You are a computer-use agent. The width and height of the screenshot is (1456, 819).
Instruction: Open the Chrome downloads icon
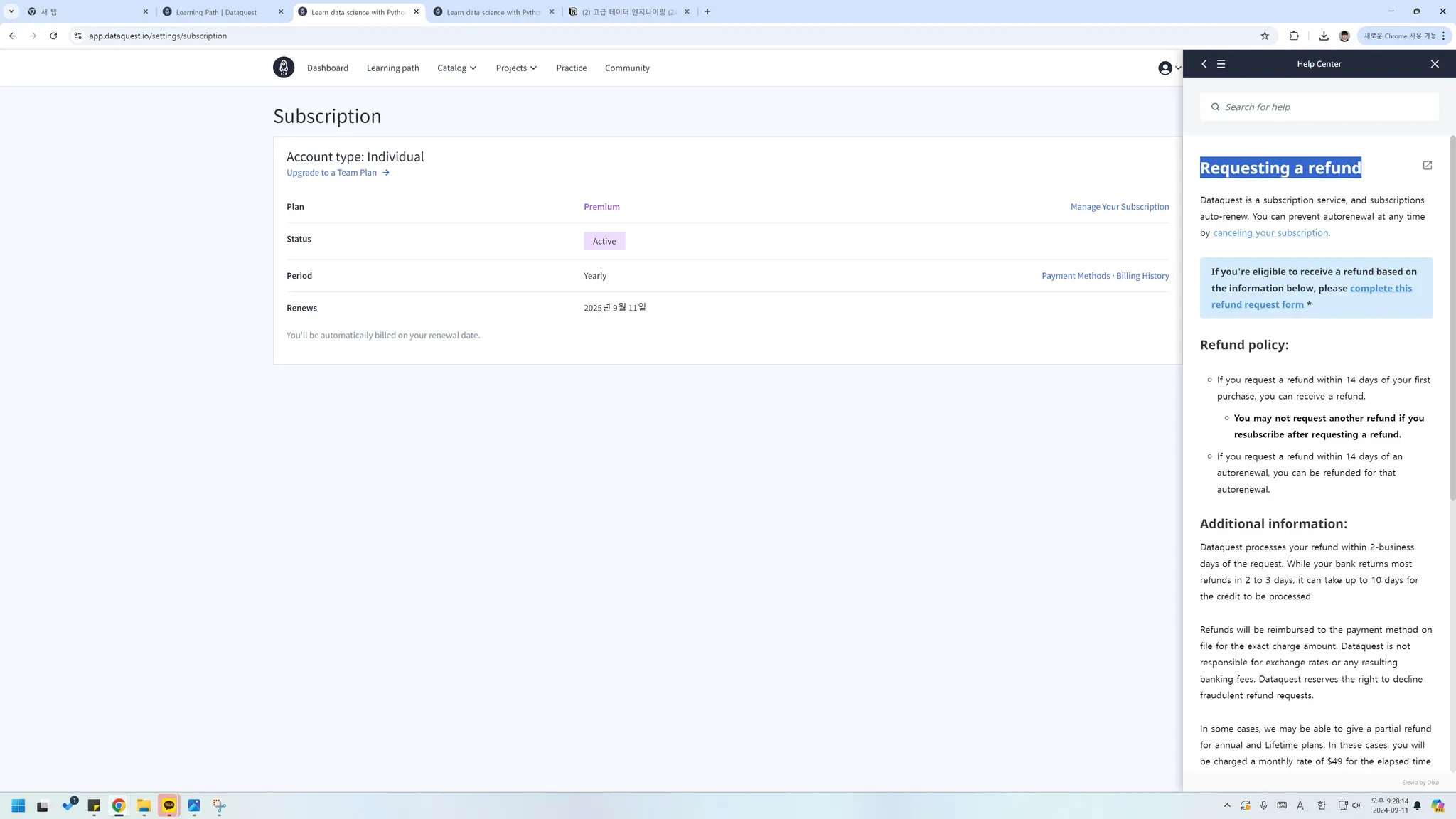point(1323,36)
